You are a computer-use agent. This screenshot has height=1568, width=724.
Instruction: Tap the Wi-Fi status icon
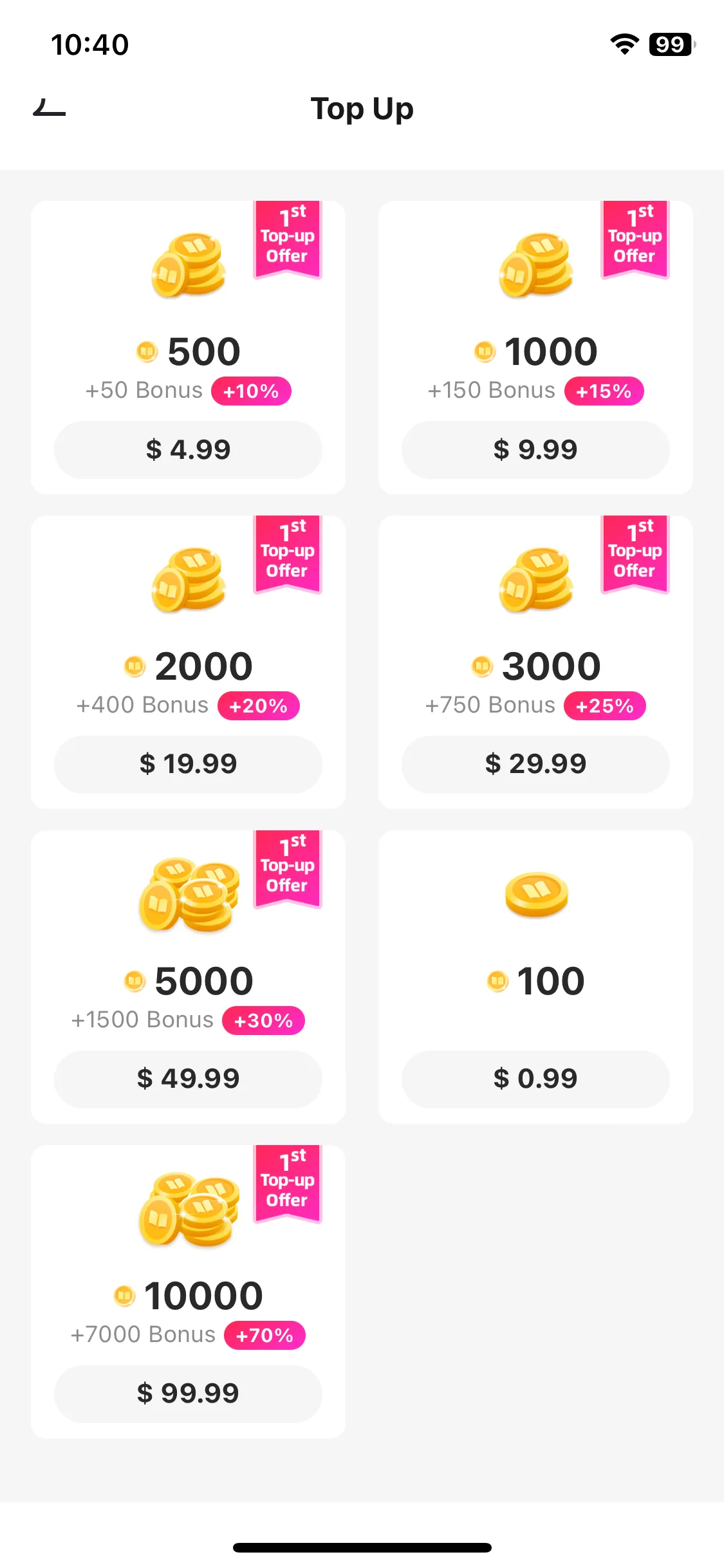[624, 44]
